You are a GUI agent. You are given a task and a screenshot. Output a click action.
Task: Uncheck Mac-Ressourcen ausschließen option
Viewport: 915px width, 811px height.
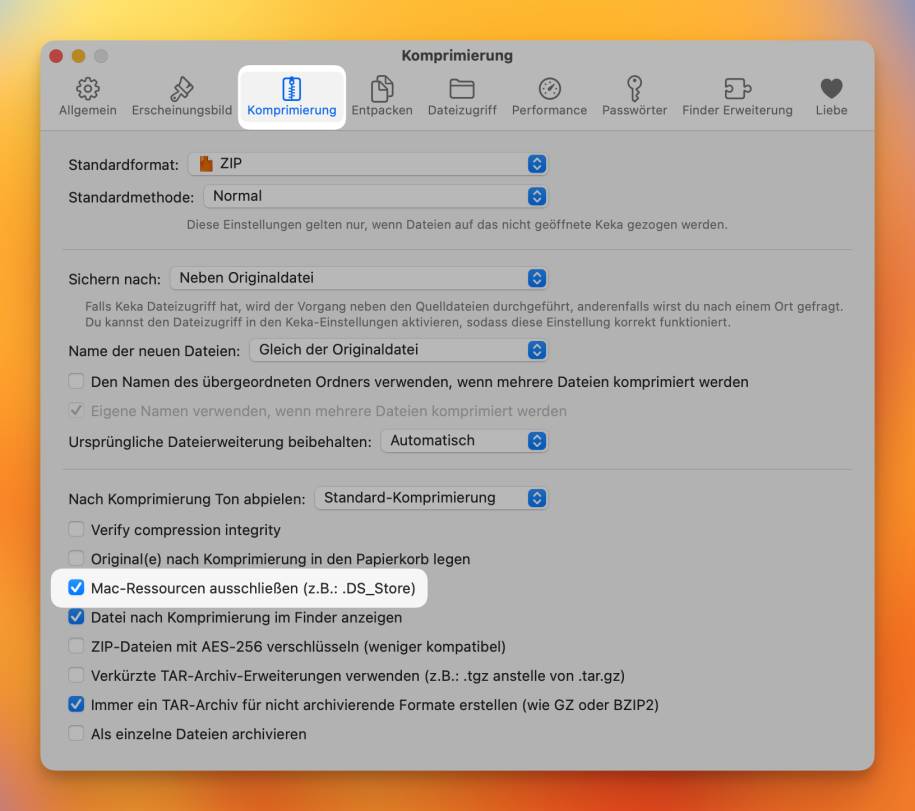76,588
